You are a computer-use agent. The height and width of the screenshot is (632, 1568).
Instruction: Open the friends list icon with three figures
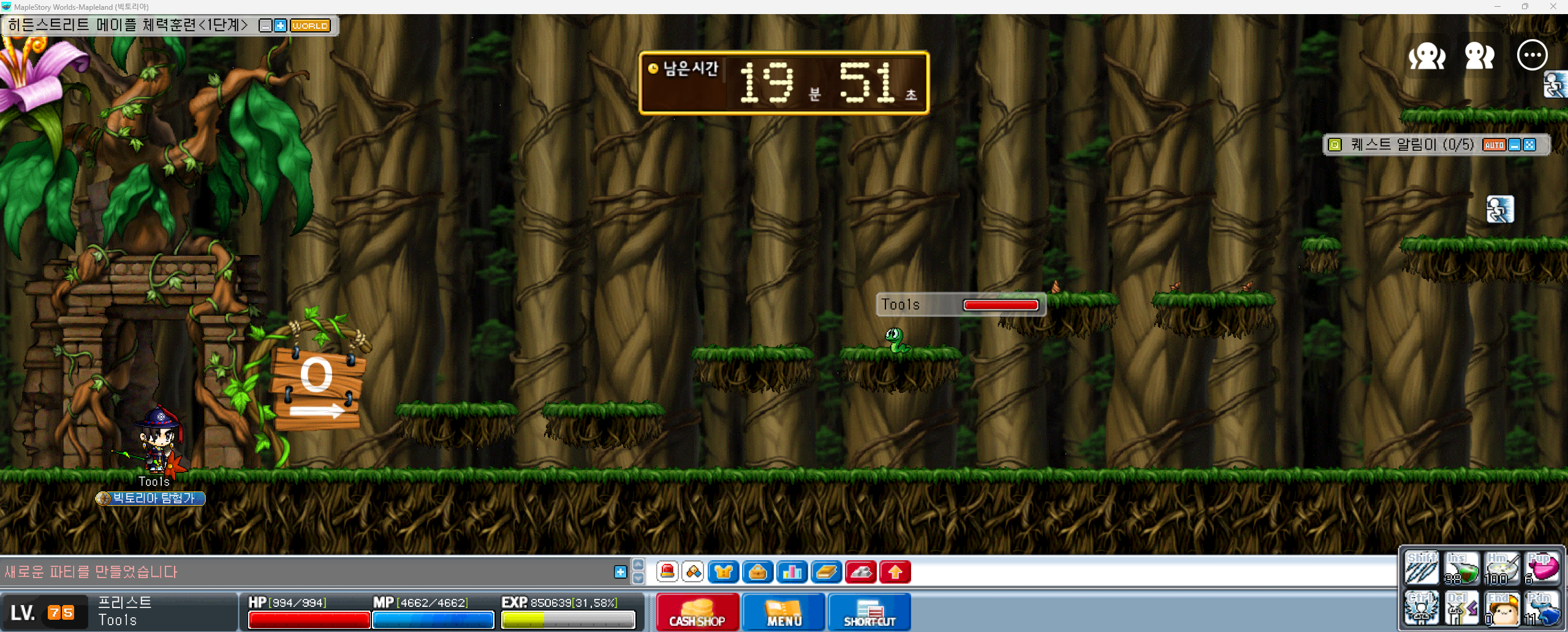pos(1426,56)
